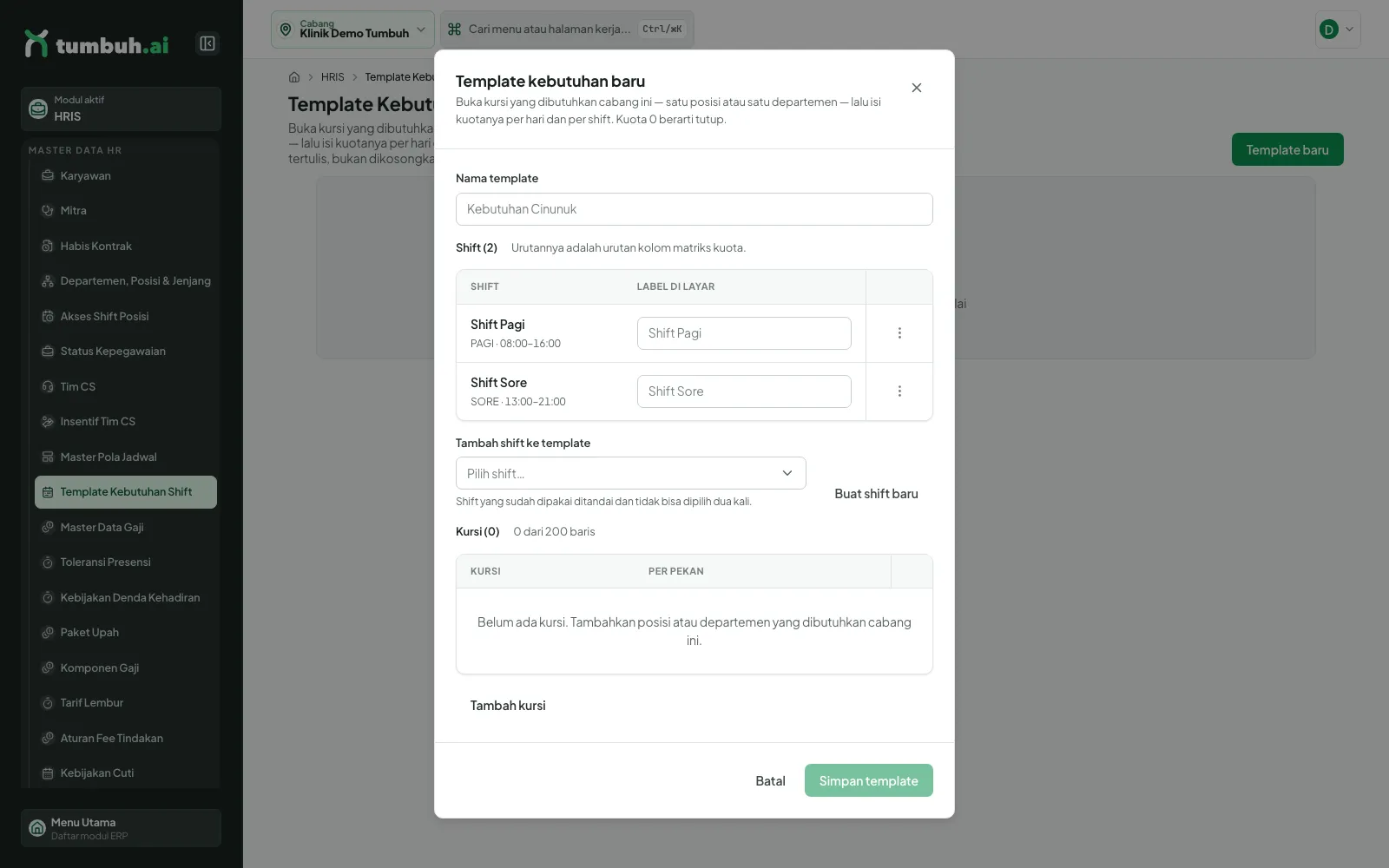Click the Habis Kontrak sidebar icon
The height and width of the screenshot is (868, 1389).
[x=48, y=247]
